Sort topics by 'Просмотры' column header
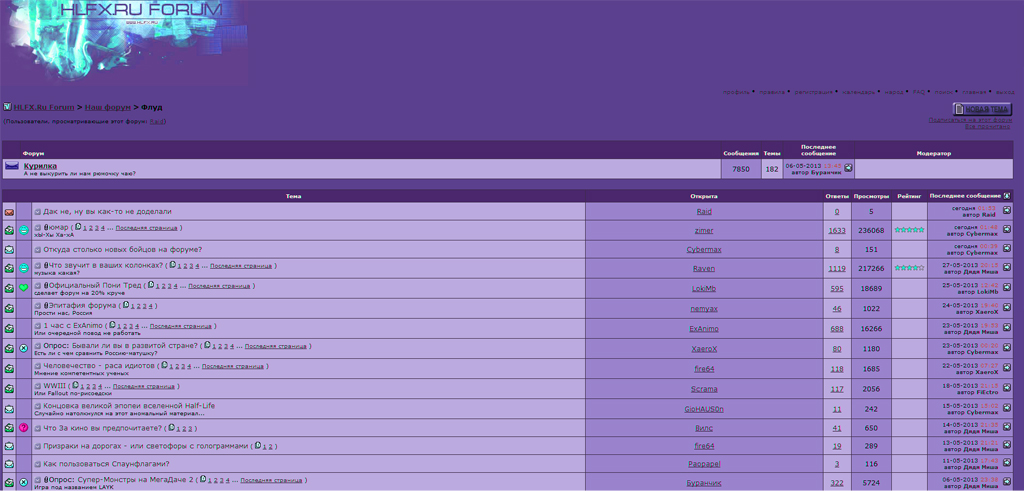The width and height of the screenshot is (1024, 491). [x=871, y=196]
